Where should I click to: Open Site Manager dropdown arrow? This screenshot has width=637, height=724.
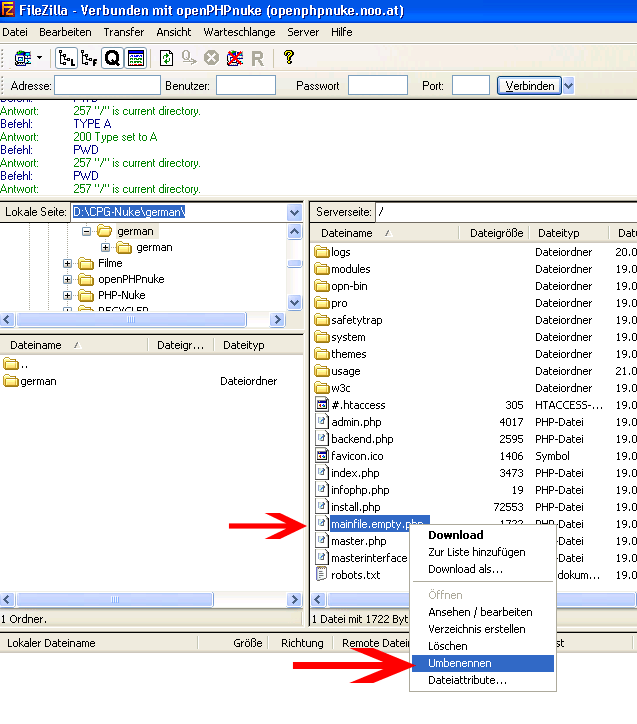39,58
